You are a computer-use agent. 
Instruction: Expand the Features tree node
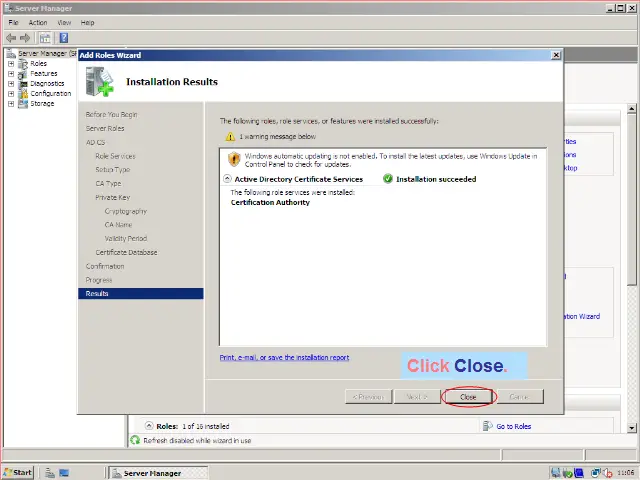[11, 73]
